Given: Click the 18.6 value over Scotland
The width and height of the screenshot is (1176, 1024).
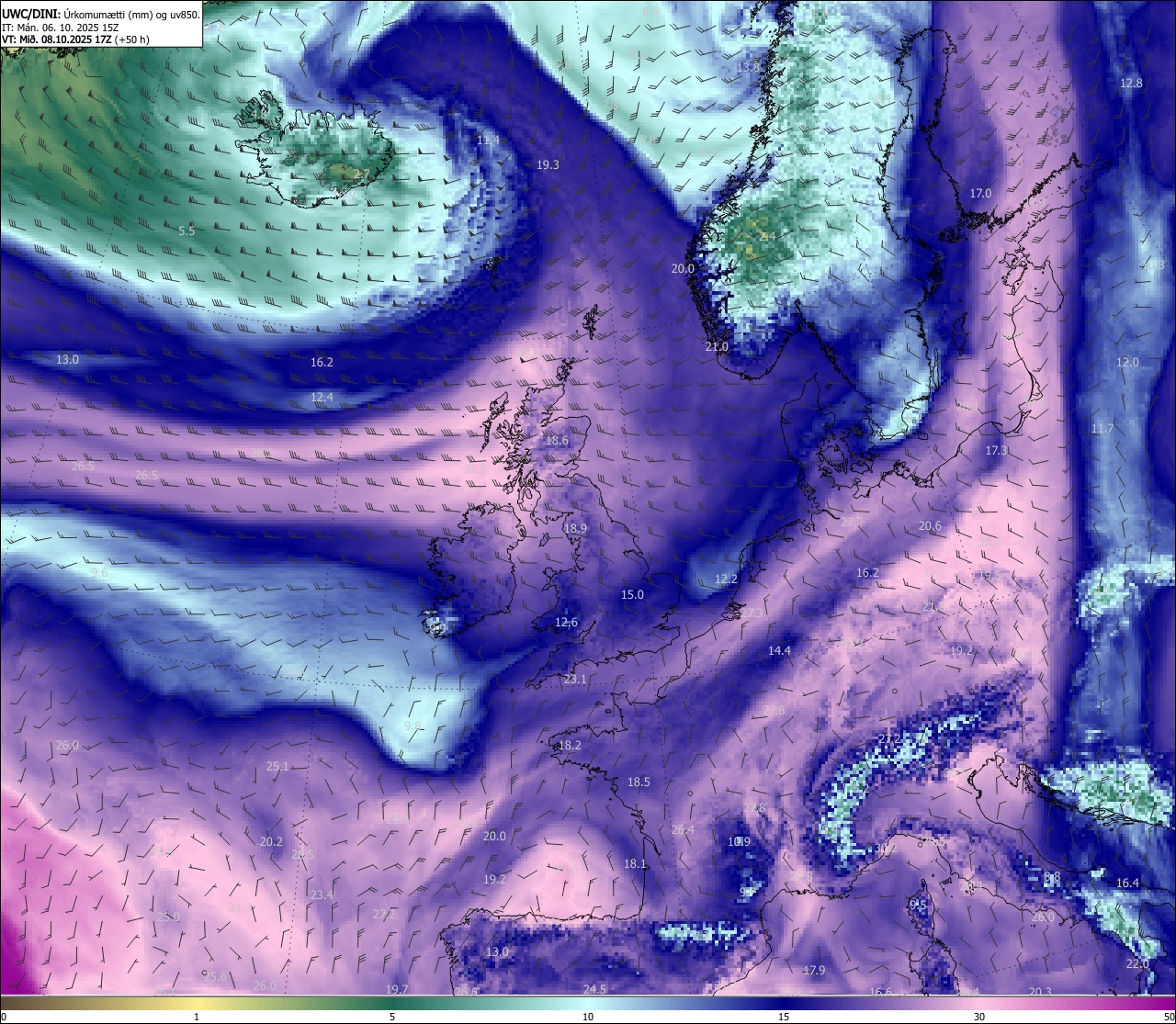Looking at the screenshot, I should click(x=557, y=440).
